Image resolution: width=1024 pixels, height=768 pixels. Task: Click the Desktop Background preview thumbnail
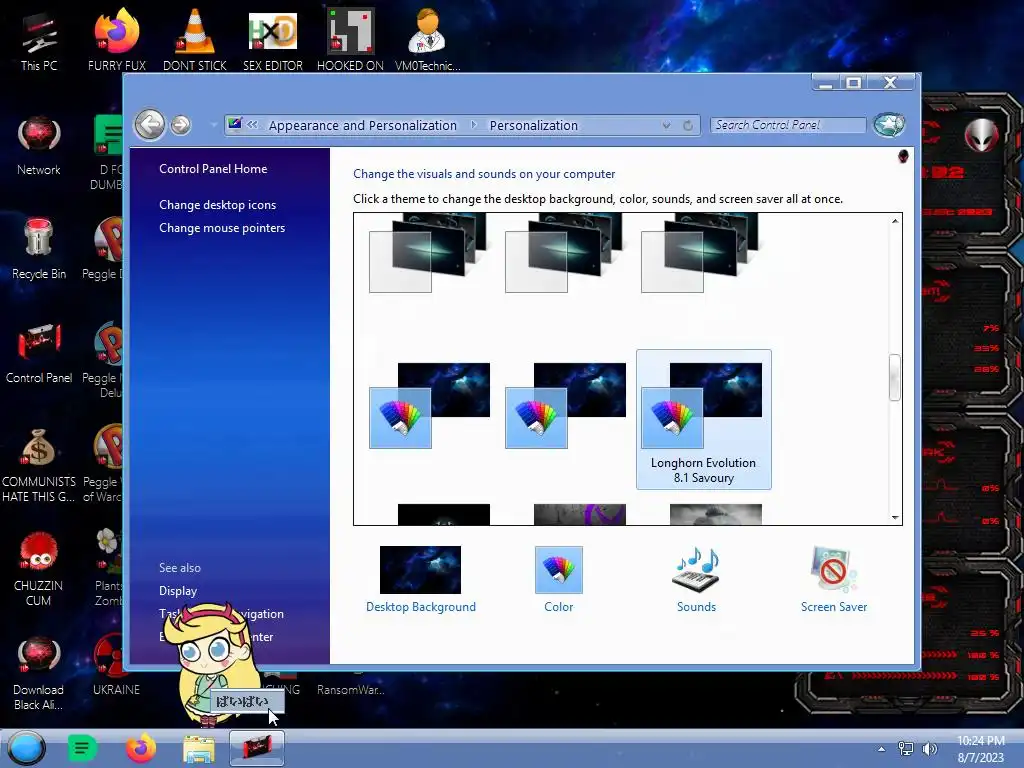coord(420,569)
